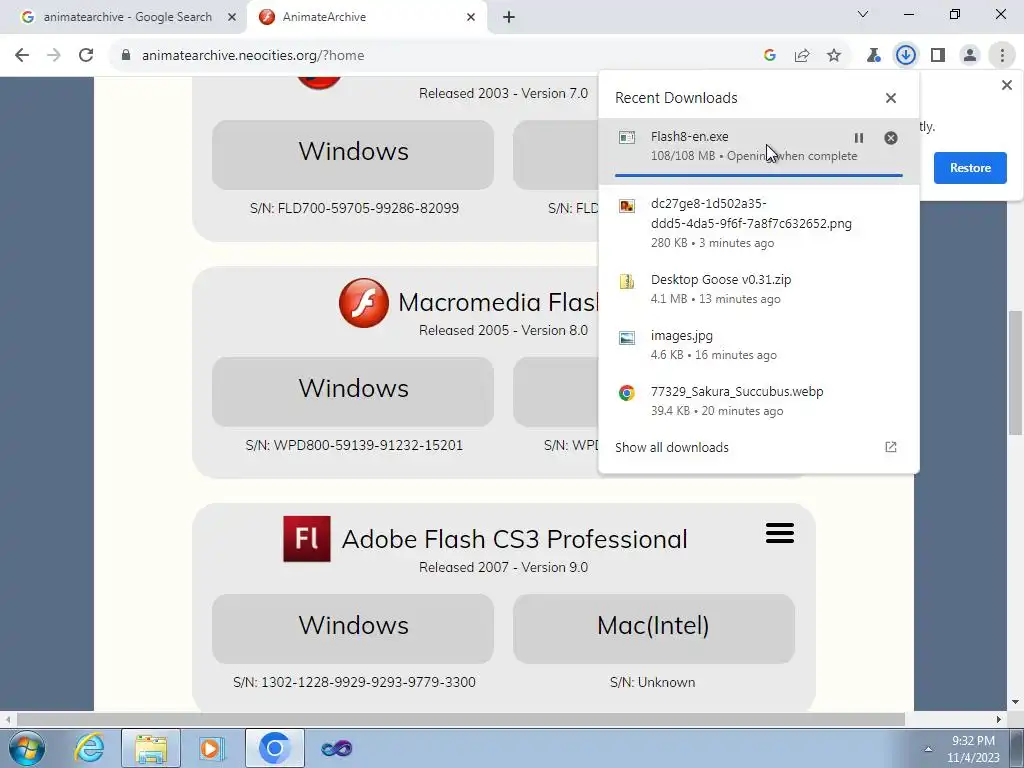Open the Chrome three-dot menu
The height and width of the screenshot is (768, 1024).
click(x=1002, y=56)
